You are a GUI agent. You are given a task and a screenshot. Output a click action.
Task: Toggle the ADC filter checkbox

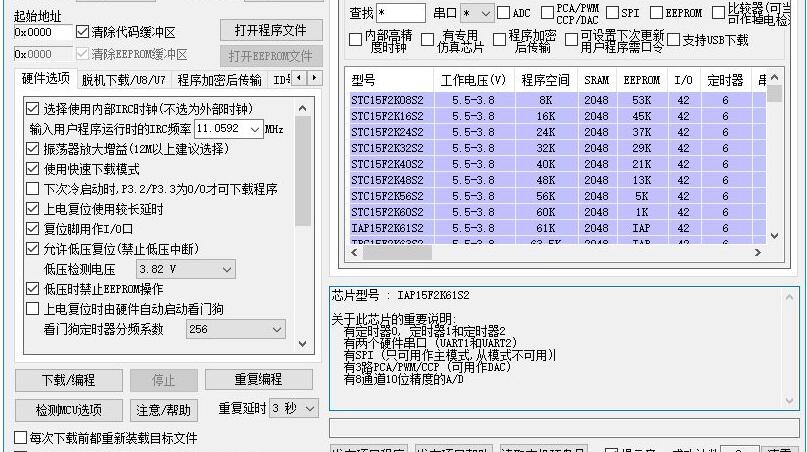[503, 13]
